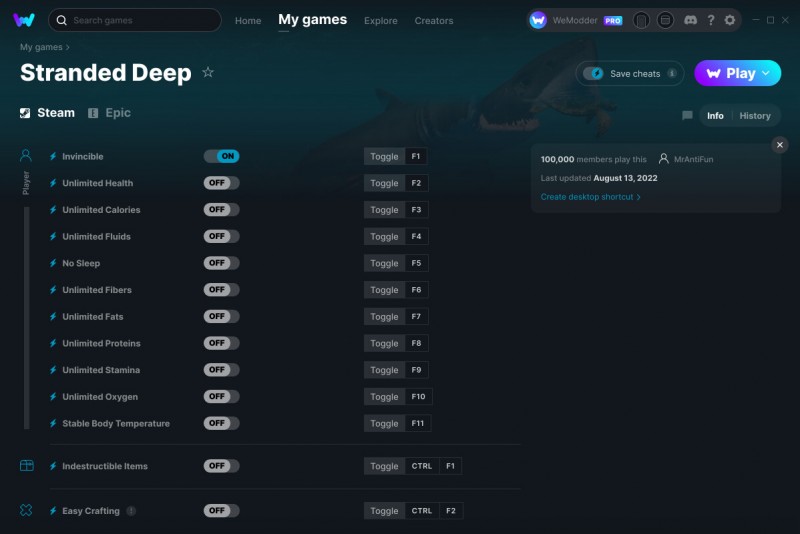Click the Search games input field
The height and width of the screenshot is (534, 800).
(135, 20)
